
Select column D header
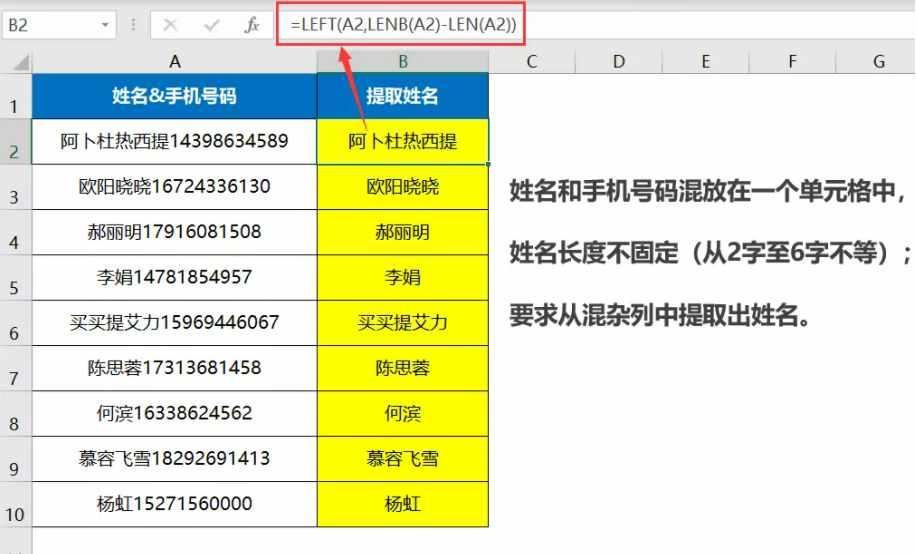click(x=619, y=62)
